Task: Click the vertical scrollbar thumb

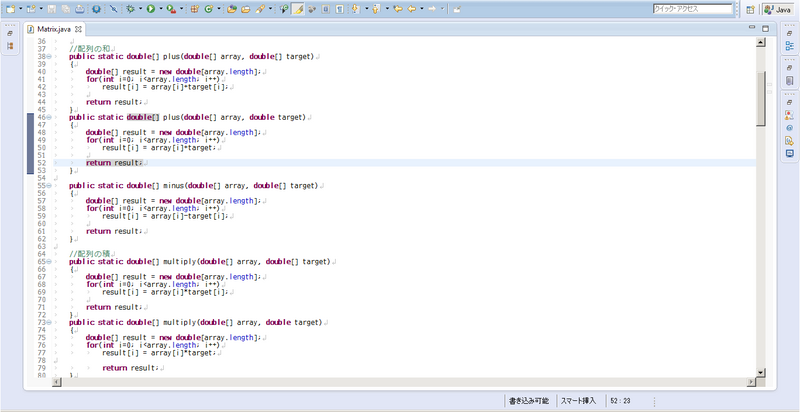Action: [761, 98]
